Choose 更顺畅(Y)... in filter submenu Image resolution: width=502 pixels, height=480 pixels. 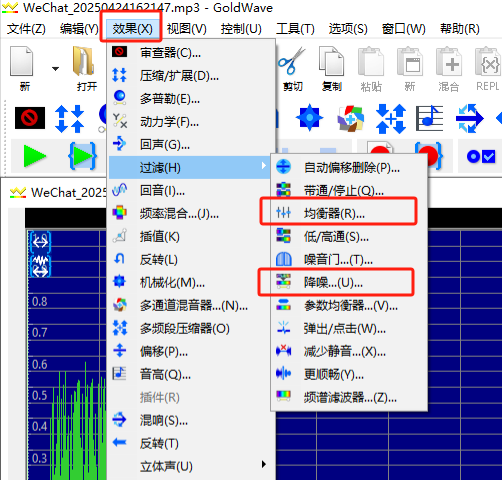349,375
